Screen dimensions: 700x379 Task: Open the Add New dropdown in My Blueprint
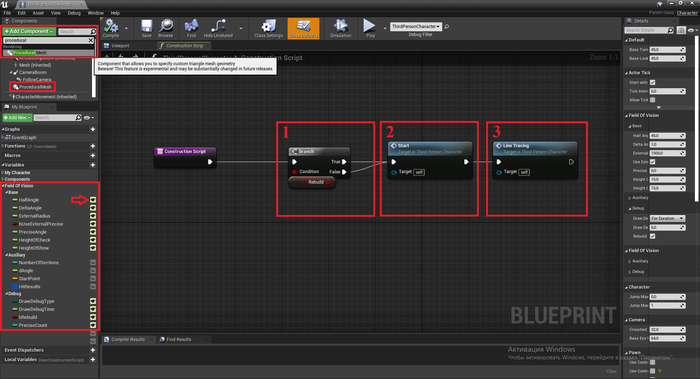[17, 117]
